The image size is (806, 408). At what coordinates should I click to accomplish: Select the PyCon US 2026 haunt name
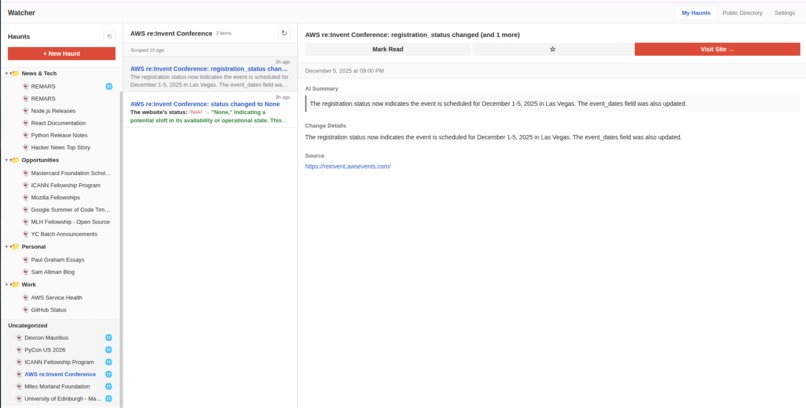click(x=45, y=350)
